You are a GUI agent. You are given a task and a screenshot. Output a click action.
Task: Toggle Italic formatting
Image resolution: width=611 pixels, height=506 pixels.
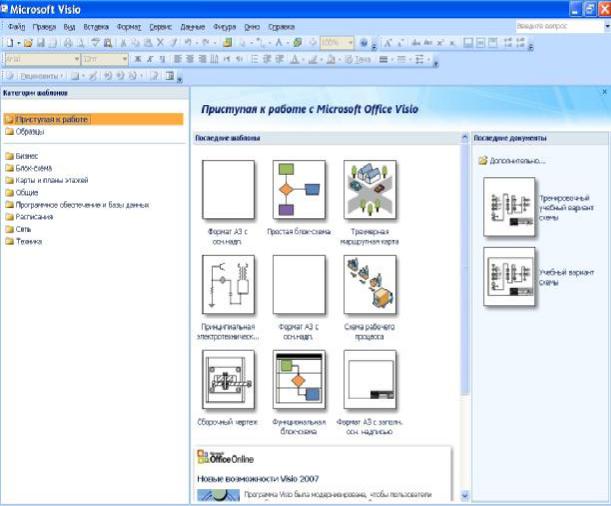(x=150, y=59)
